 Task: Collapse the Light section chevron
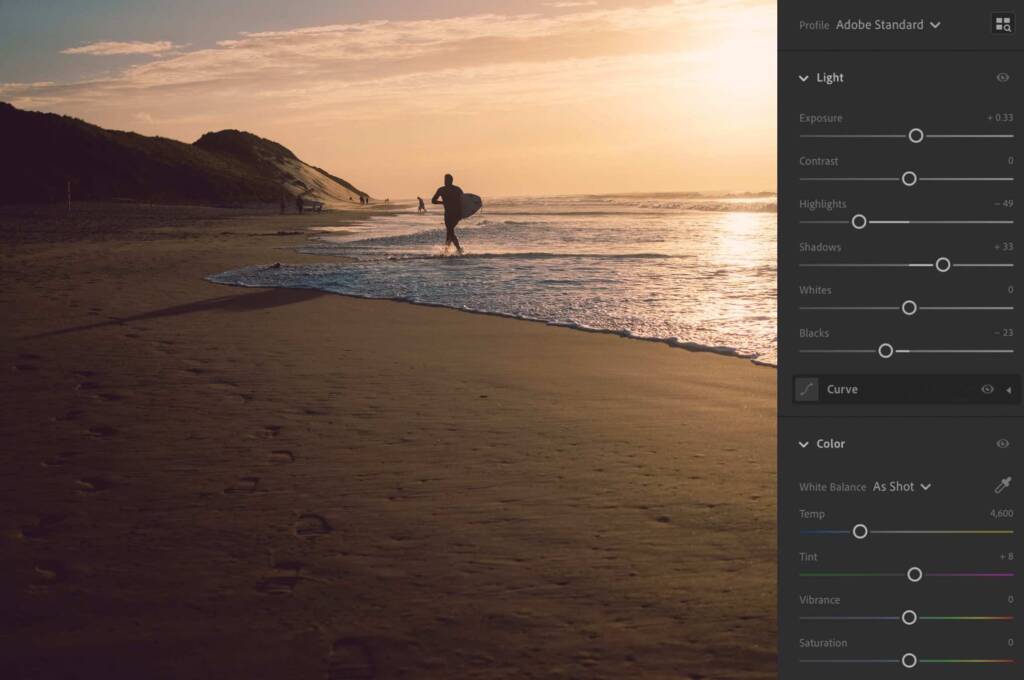804,77
